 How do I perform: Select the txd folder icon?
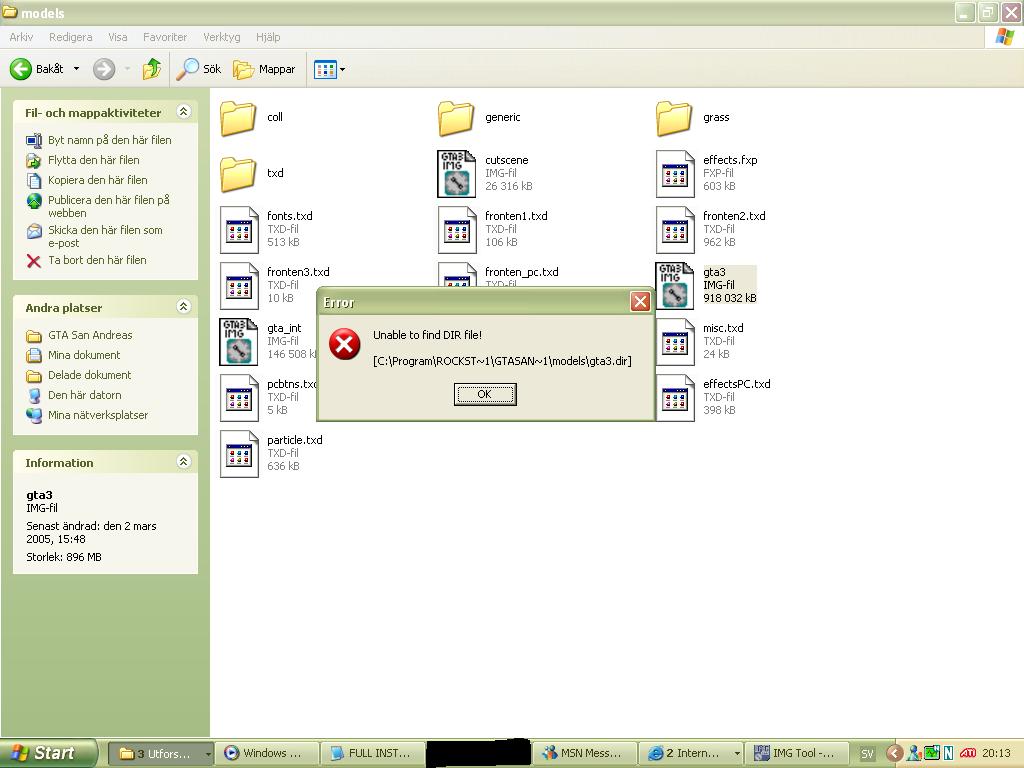[x=238, y=174]
